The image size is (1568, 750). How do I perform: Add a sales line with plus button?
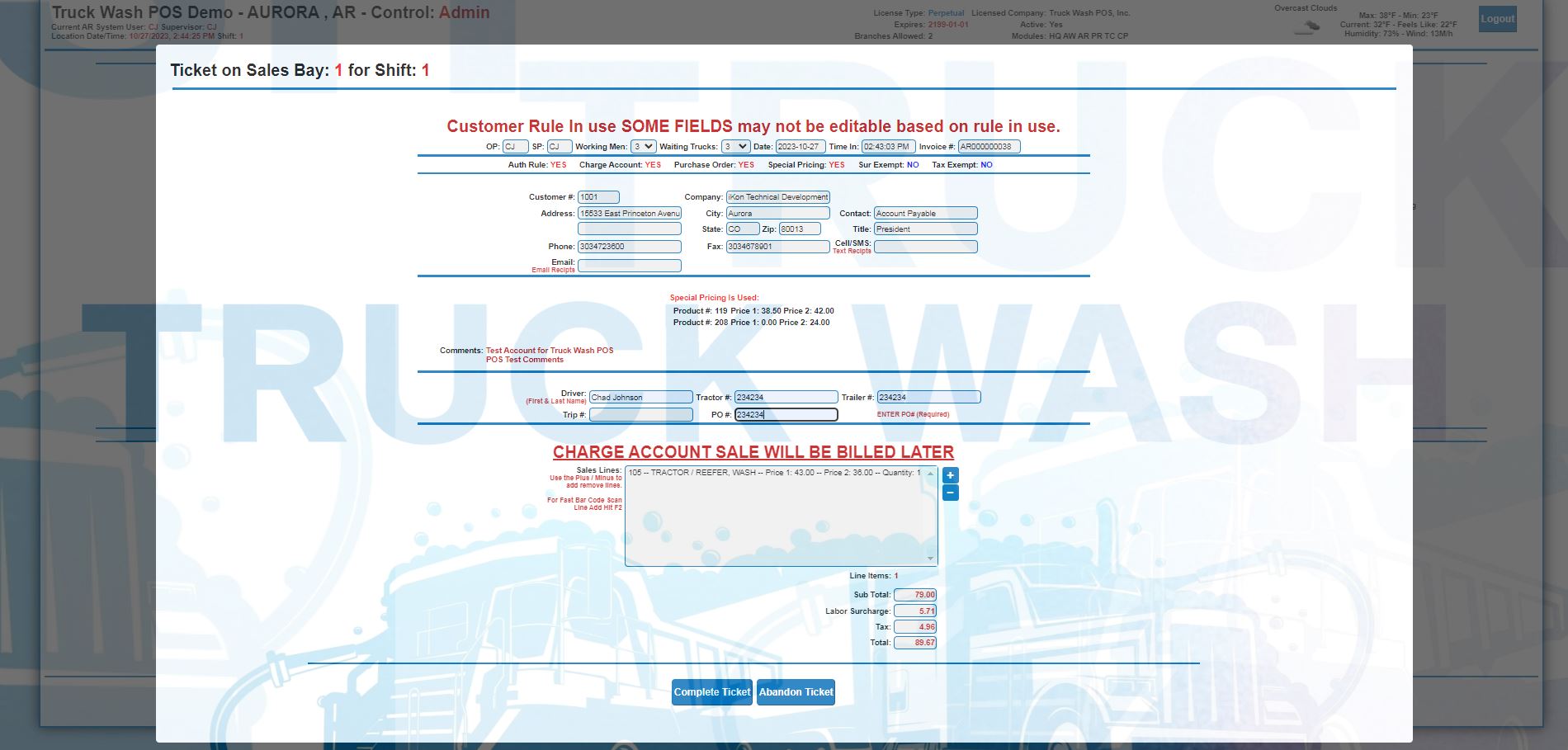951,475
